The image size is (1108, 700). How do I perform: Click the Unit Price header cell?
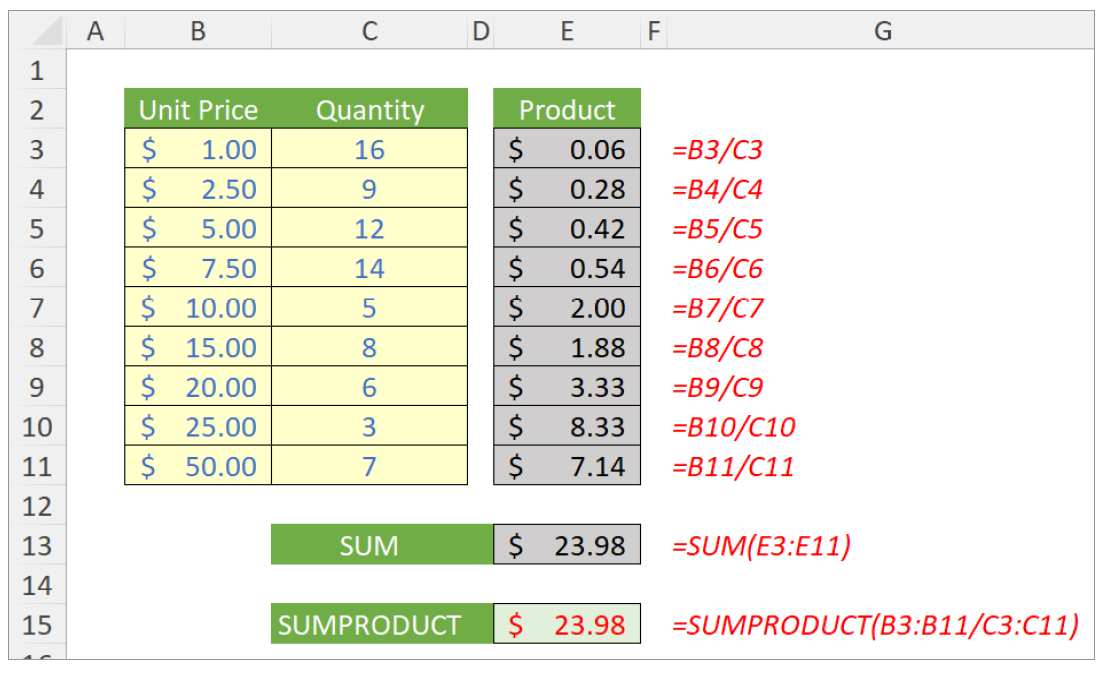pyautogui.click(x=198, y=109)
